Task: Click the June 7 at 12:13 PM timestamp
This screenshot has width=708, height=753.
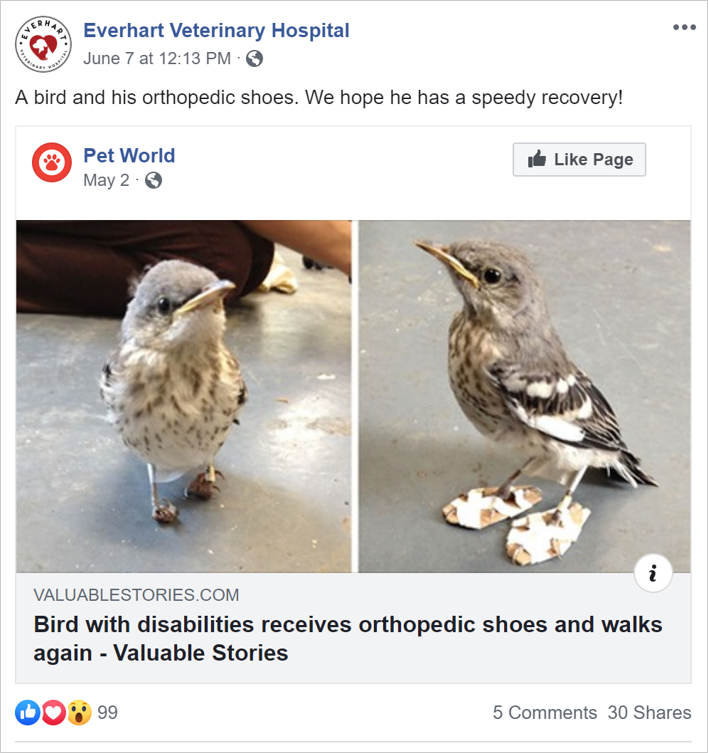Action: click(x=157, y=58)
